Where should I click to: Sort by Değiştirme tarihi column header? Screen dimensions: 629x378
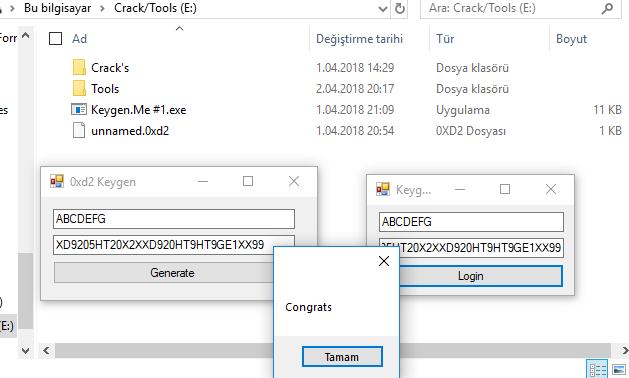coord(359,39)
